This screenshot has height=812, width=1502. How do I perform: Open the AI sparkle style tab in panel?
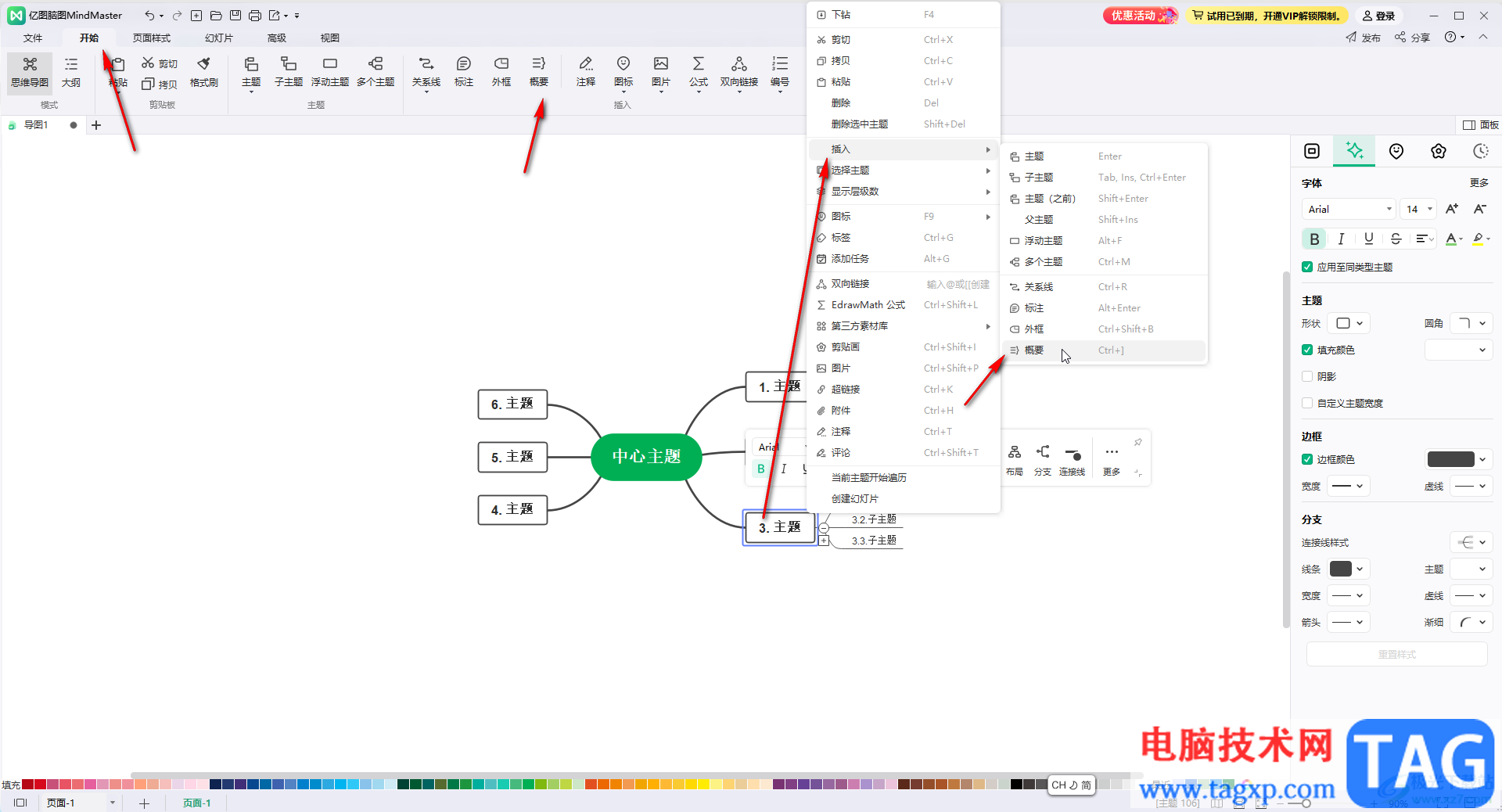[1354, 151]
